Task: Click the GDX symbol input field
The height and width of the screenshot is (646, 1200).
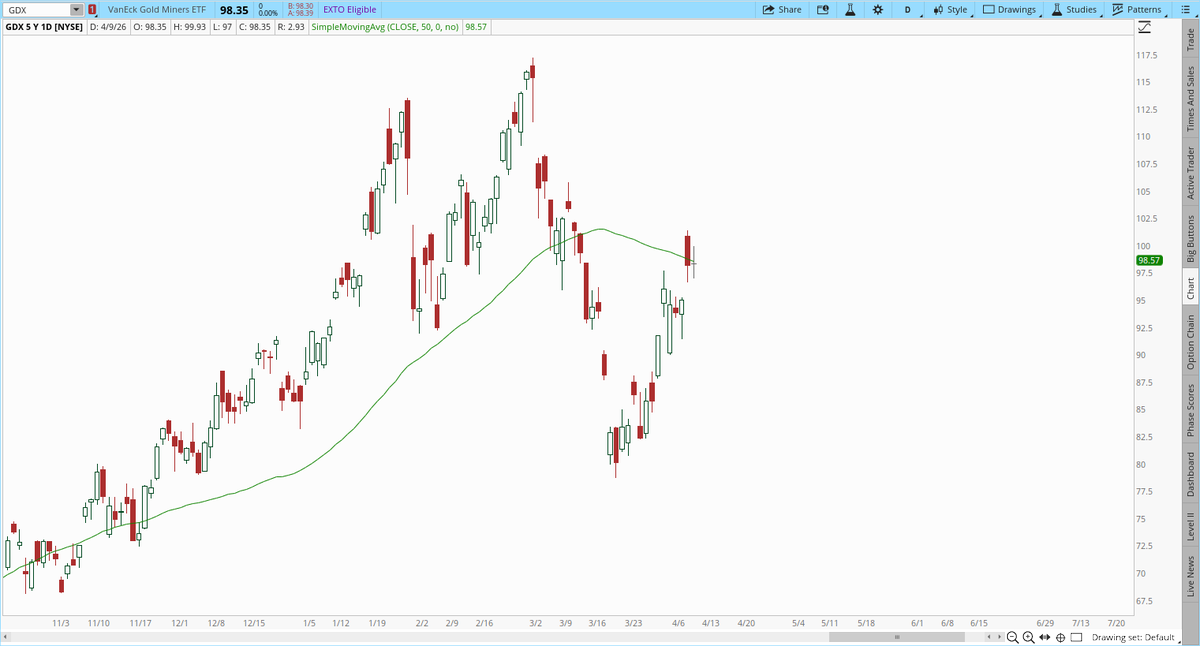Action: tap(36, 9)
